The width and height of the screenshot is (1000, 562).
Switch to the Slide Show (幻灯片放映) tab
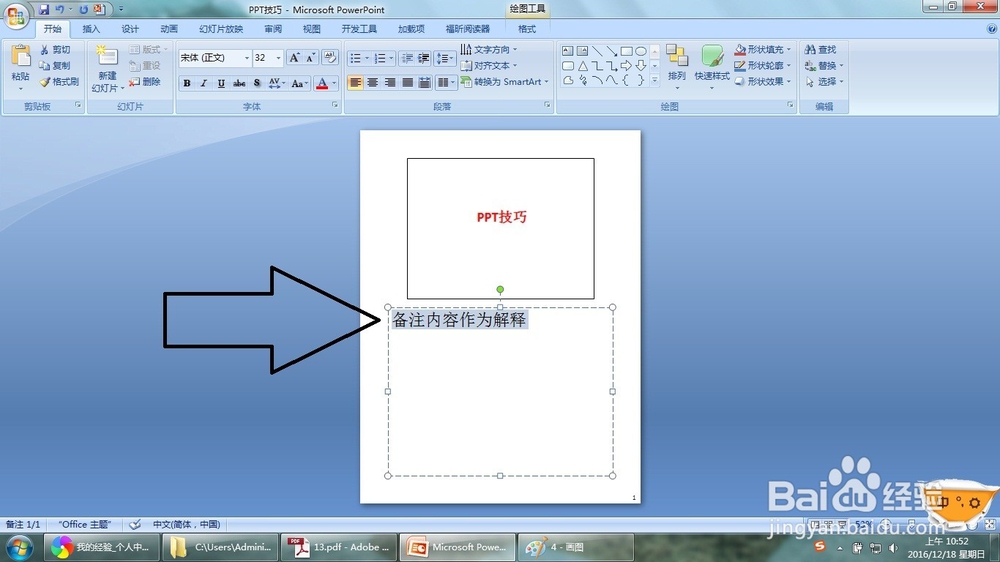tap(221, 29)
